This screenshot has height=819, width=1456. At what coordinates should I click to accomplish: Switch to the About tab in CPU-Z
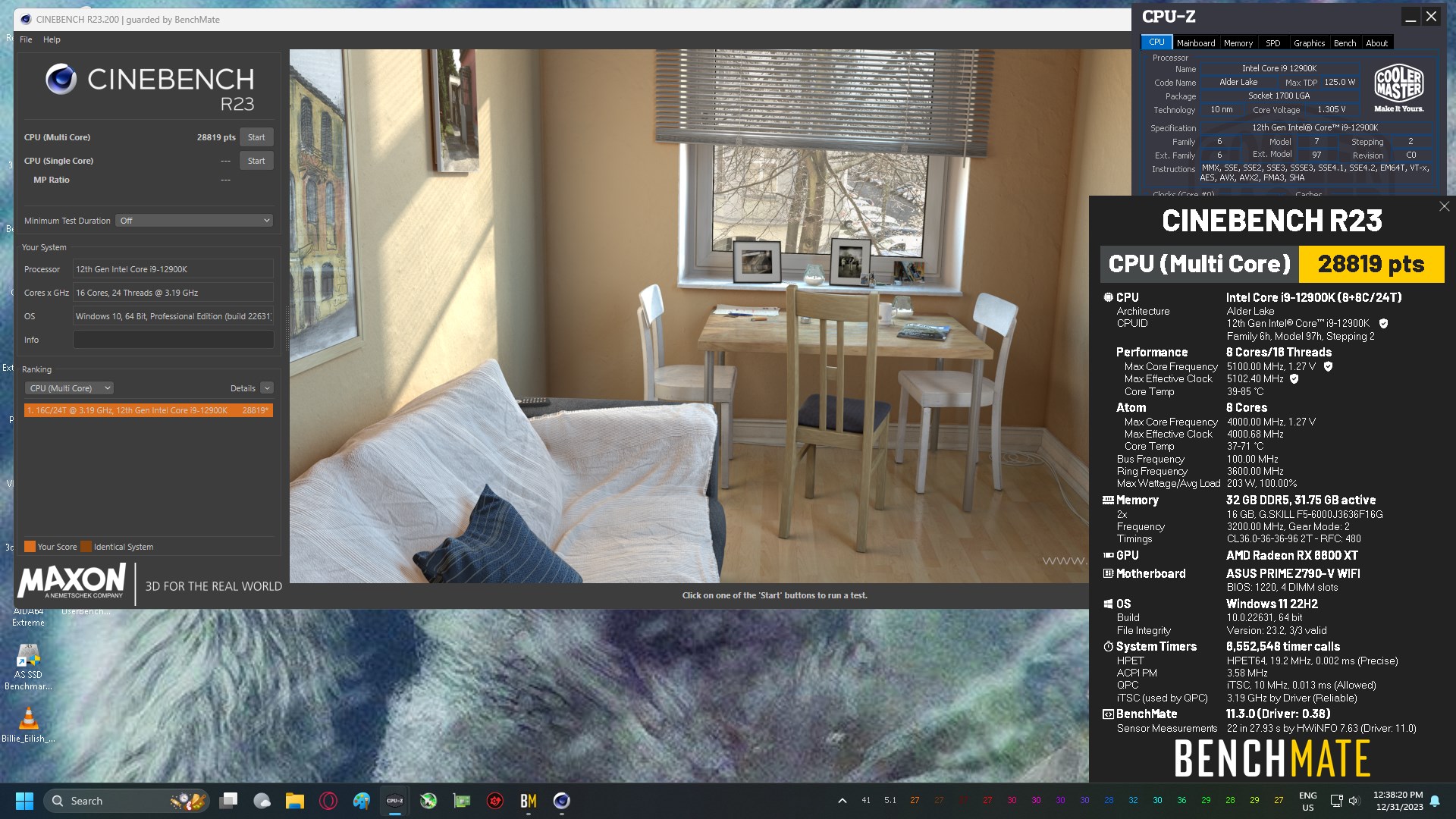pyautogui.click(x=1377, y=43)
